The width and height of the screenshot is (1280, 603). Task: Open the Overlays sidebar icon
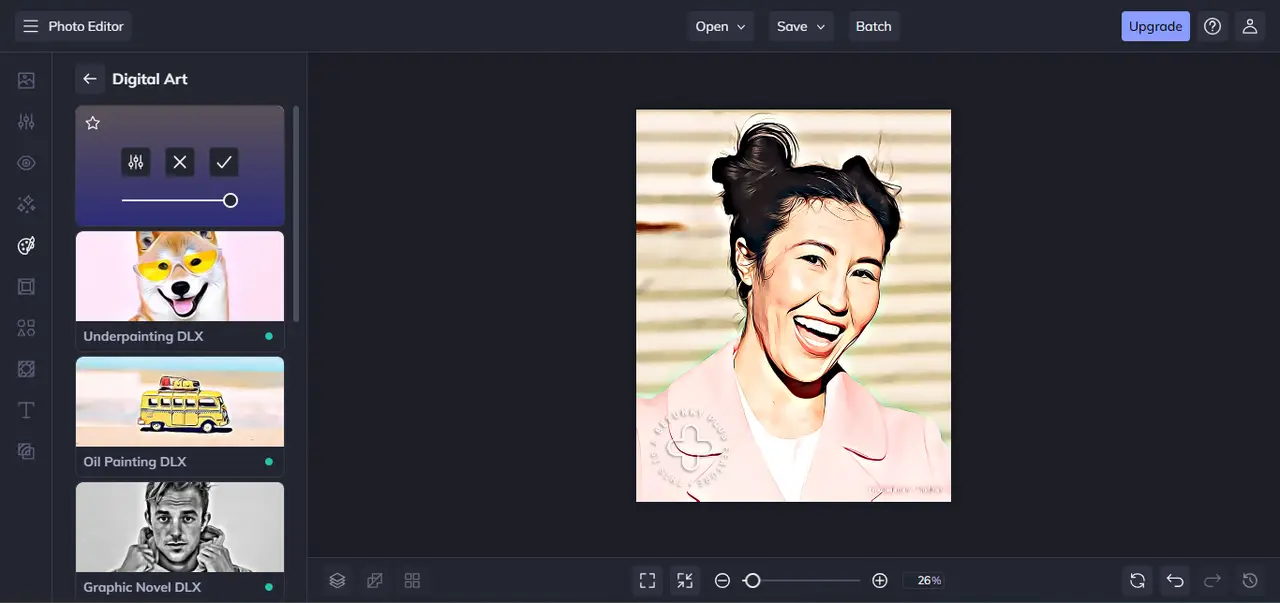click(x=26, y=369)
